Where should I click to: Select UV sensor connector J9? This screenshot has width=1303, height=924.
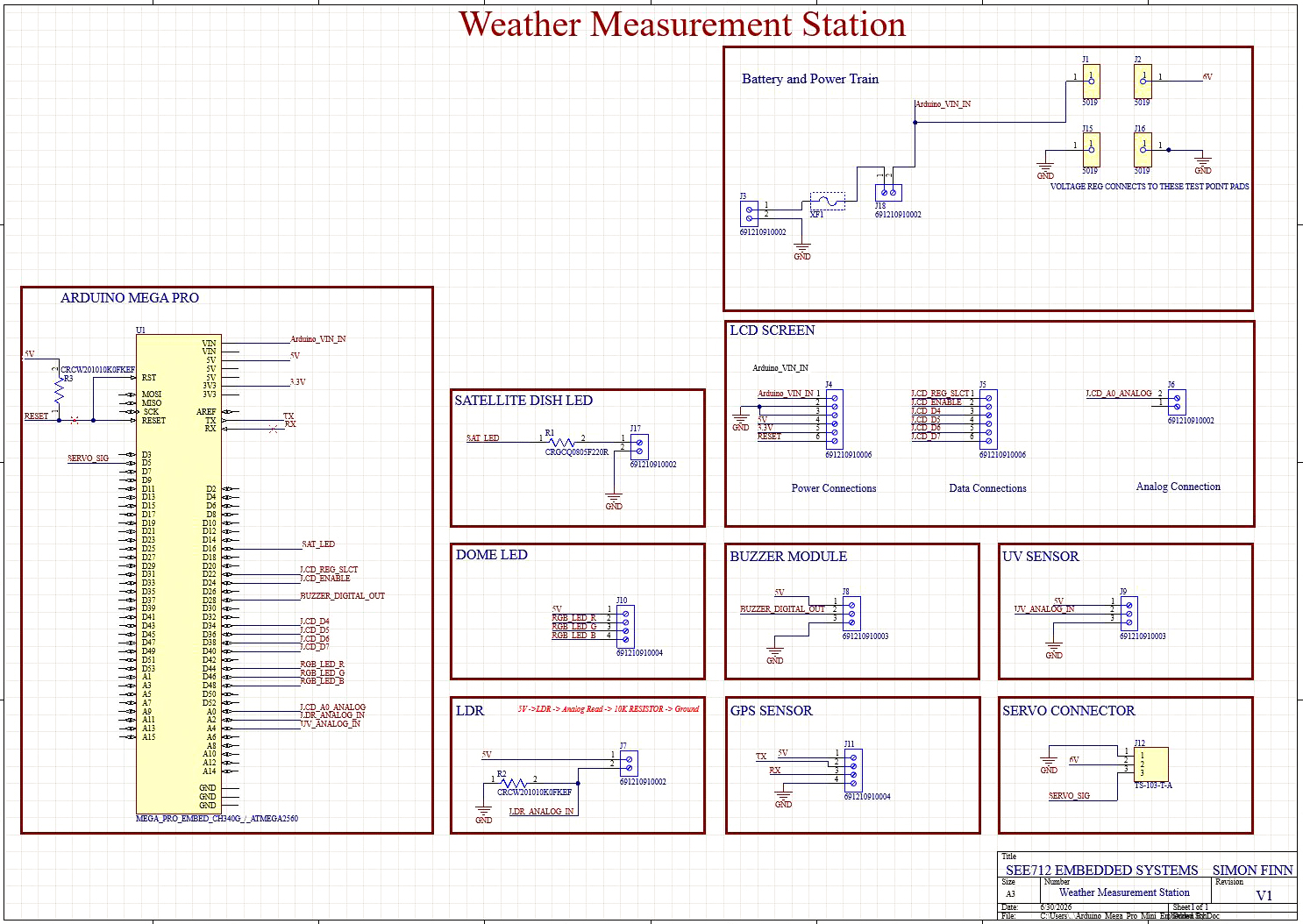click(x=1129, y=614)
